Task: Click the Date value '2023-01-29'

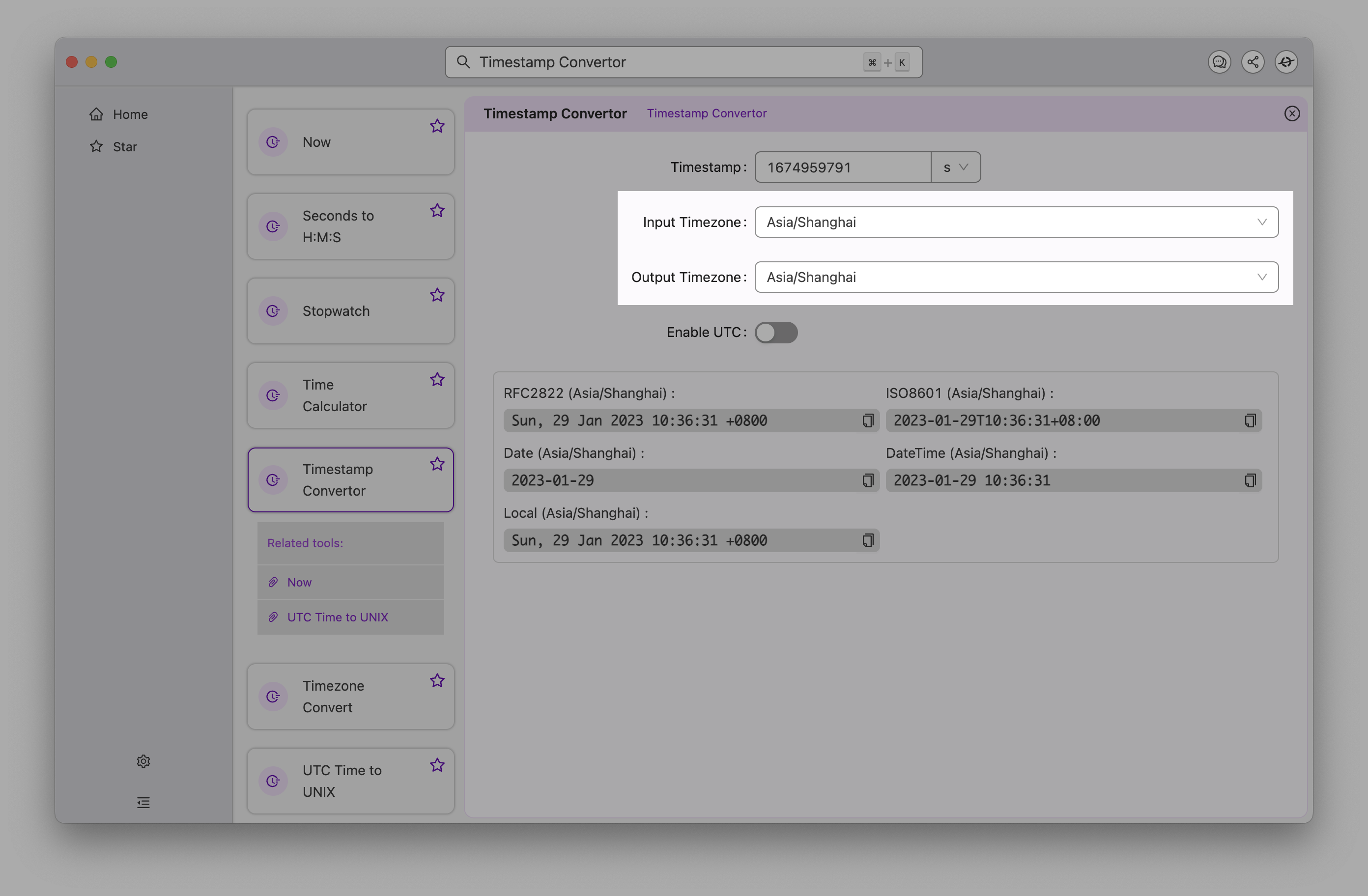Action: click(552, 480)
